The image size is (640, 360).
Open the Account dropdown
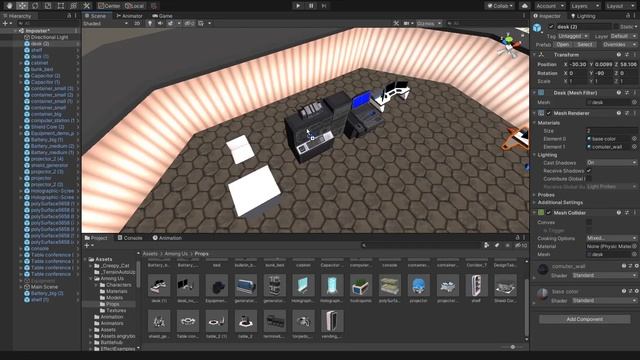[549, 6]
